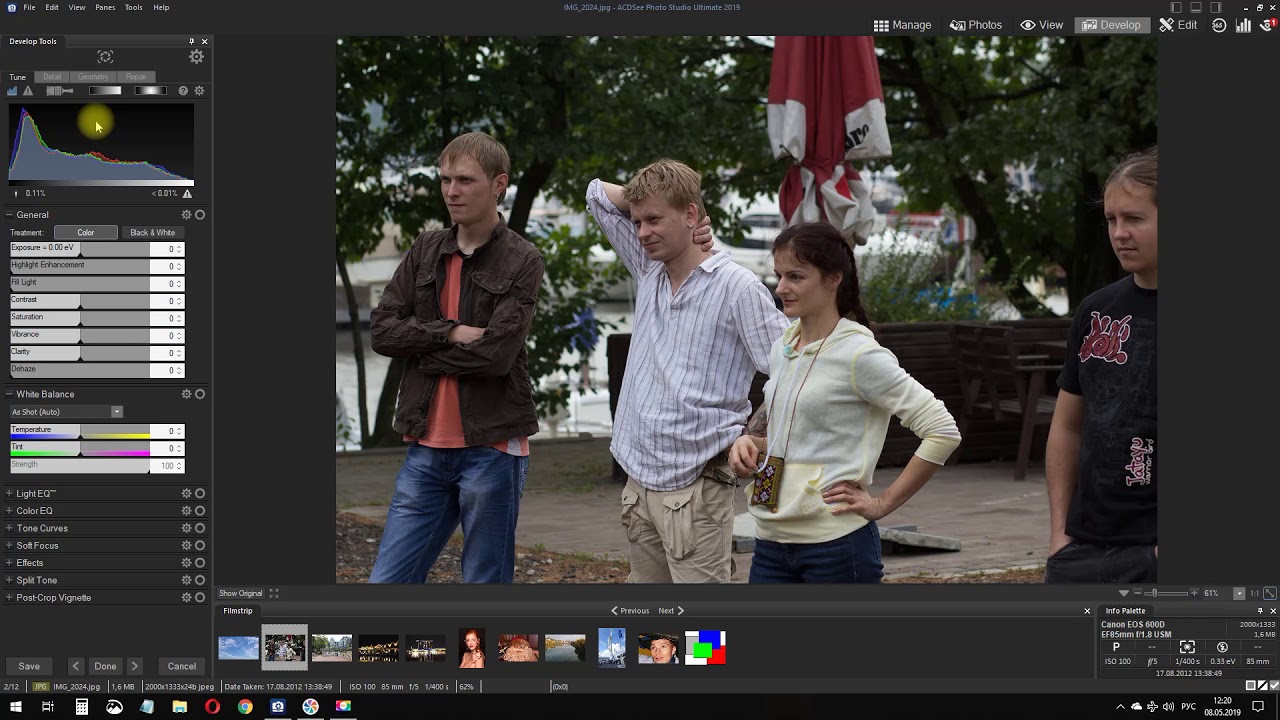This screenshot has width=1280, height=720.
Task: Open Light EQ settings gear
Action: click(x=186, y=493)
